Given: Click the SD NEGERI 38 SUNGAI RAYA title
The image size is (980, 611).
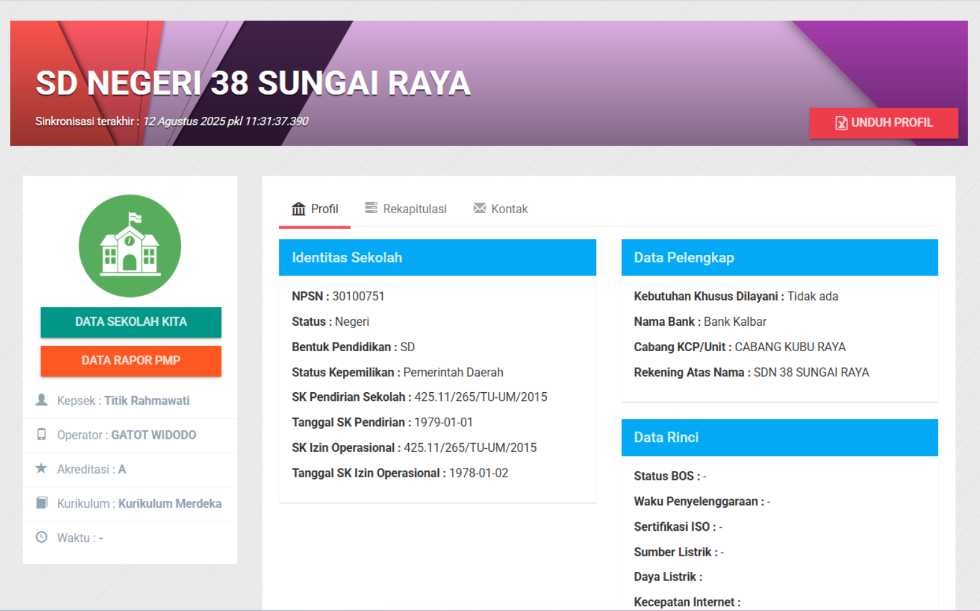Looking at the screenshot, I should [x=253, y=83].
